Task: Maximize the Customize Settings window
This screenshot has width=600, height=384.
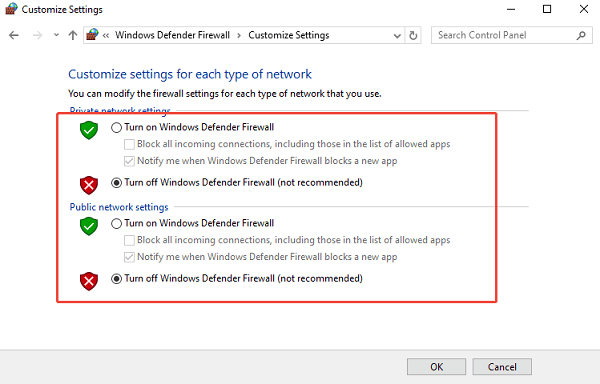Action: click(547, 9)
